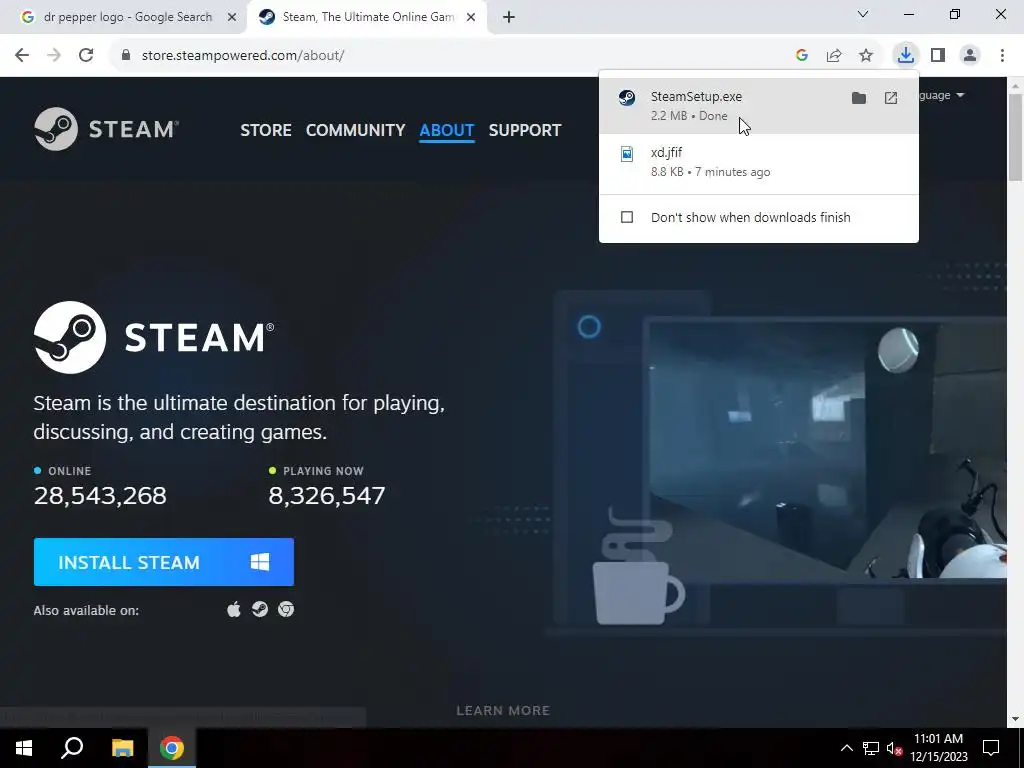Expand the language dropdown on Steam
Viewport: 1024px width, 768px height.
pos(941,95)
